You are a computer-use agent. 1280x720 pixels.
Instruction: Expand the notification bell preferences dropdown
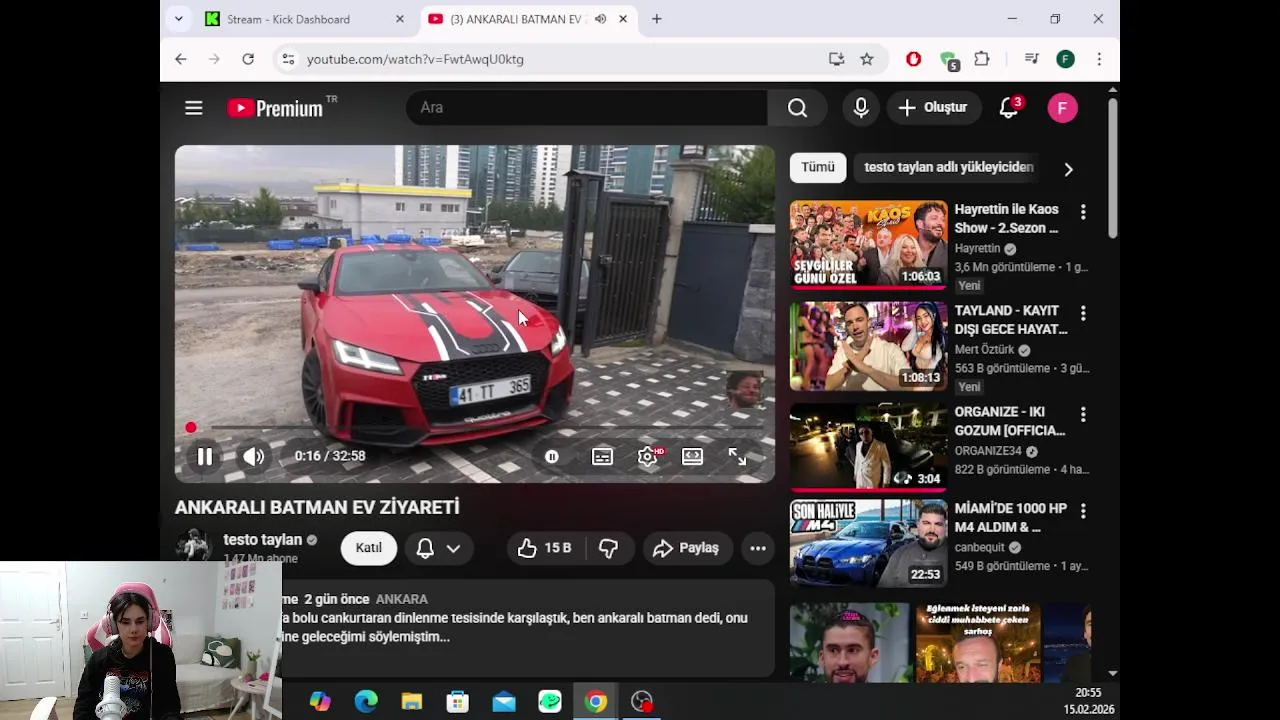pos(453,548)
